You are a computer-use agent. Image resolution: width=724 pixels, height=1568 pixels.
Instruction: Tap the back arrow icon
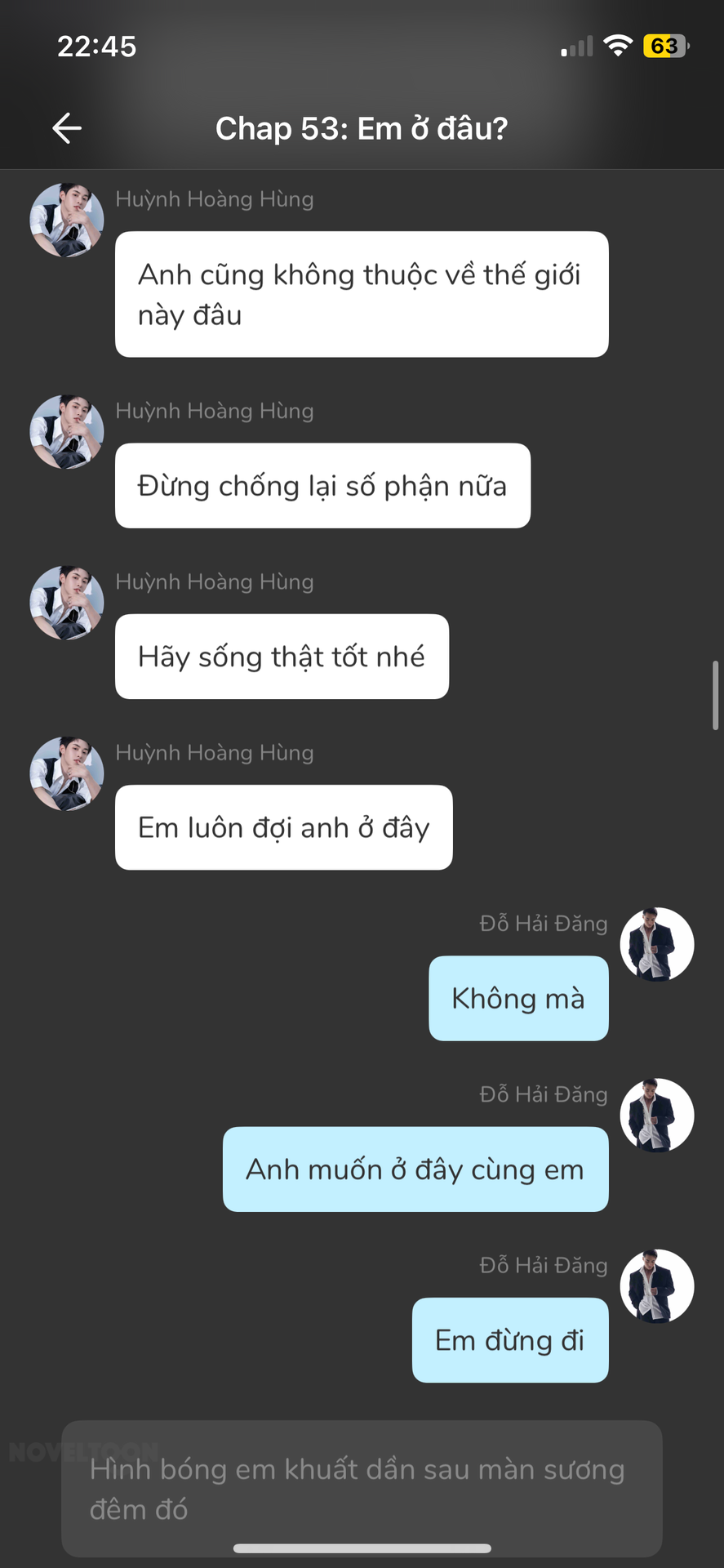(x=67, y=128)
